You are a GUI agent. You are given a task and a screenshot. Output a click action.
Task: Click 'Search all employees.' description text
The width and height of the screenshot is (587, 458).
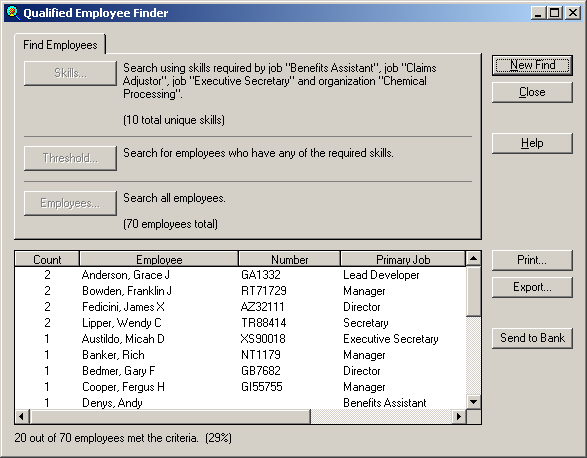click(x=174, y=198)
